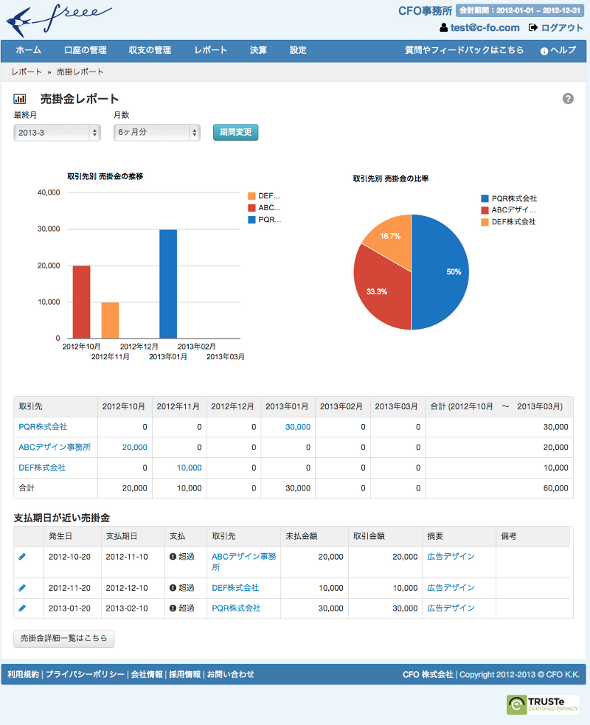Open the 月数 dropdown showing 6ヶ月分

tap(157, 133)
